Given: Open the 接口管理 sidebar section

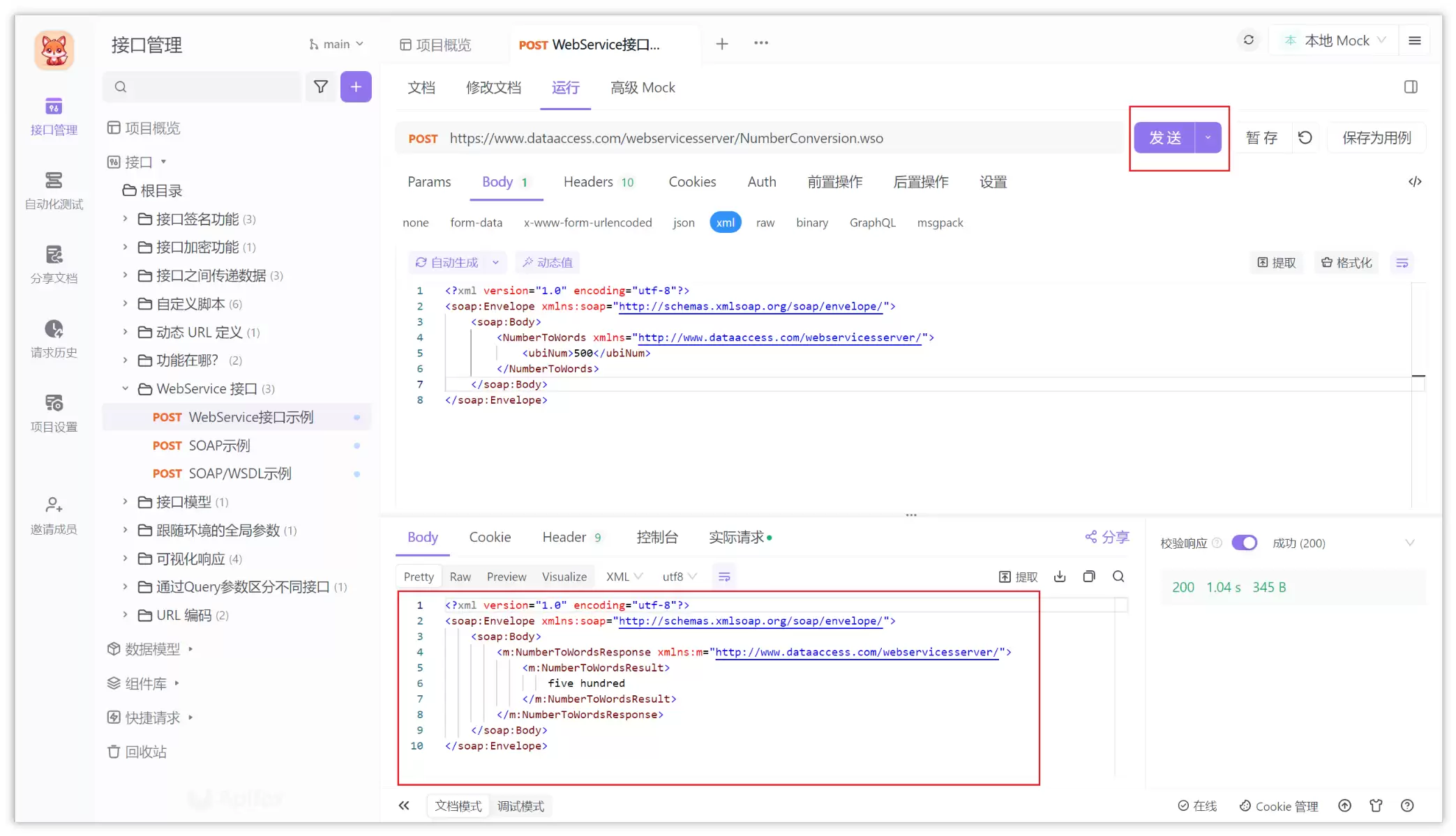Looking at the screenshot, I should [54, 116].
